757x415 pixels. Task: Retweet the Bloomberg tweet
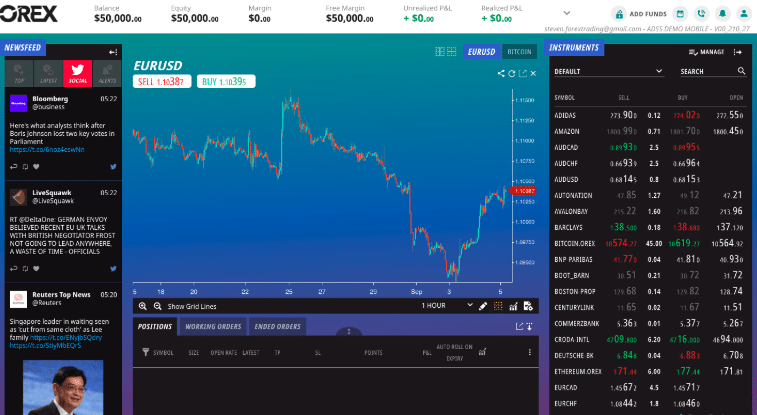(25, 166)
